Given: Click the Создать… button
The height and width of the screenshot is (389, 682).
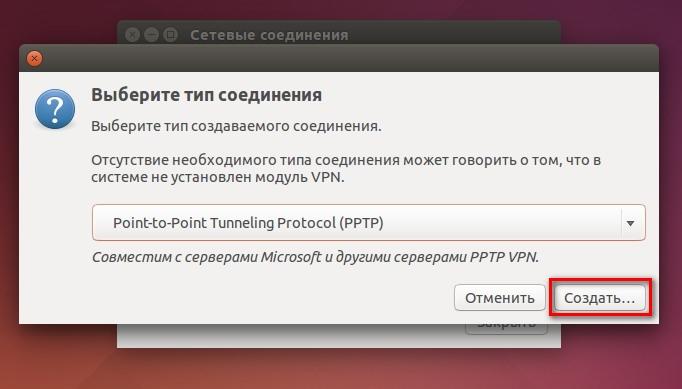Looking at the screenshot, I should click(x=600, y=298).
